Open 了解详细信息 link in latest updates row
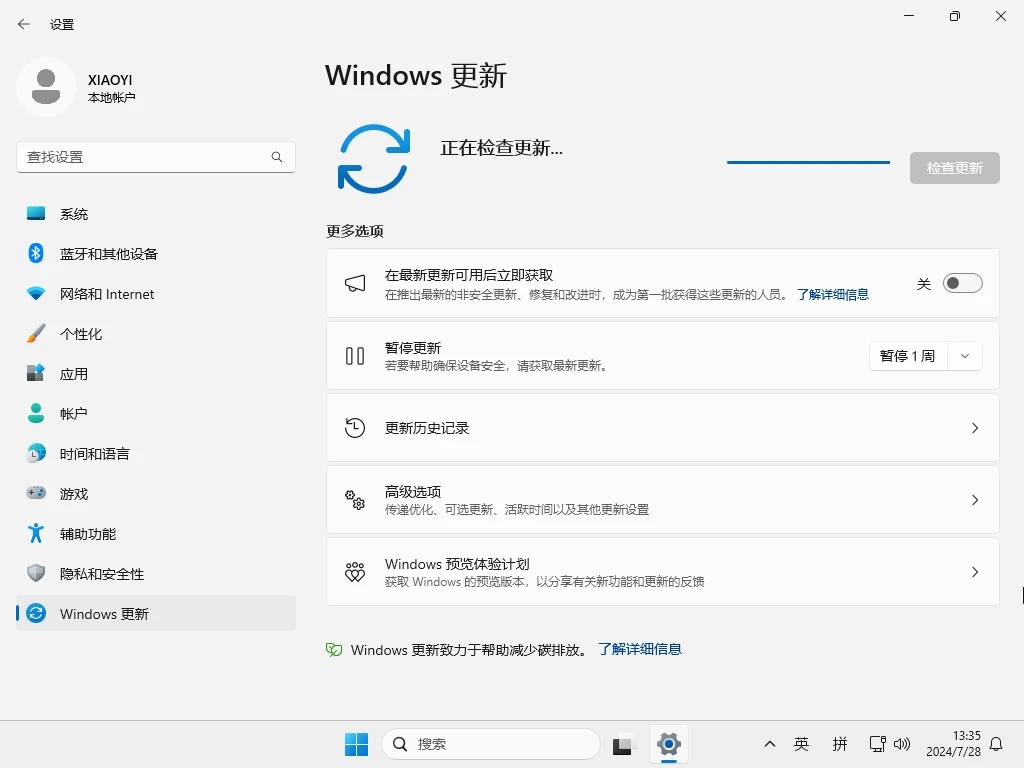1024x768 pixels. 833,295
